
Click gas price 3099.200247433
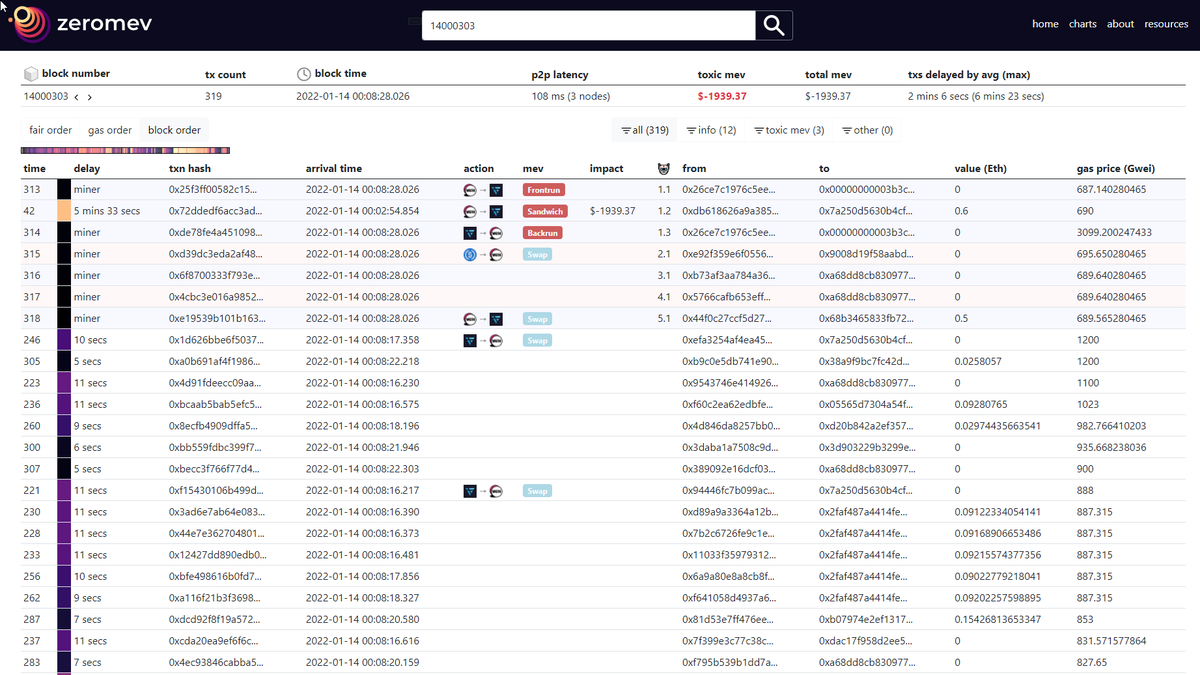click(1114, 233)
